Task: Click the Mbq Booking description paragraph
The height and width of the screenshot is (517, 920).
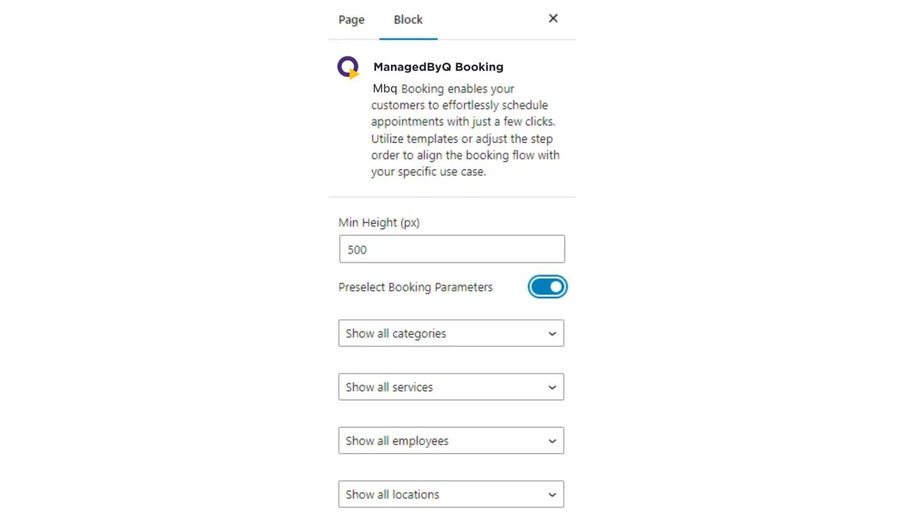Action: (x=465, y=130)
